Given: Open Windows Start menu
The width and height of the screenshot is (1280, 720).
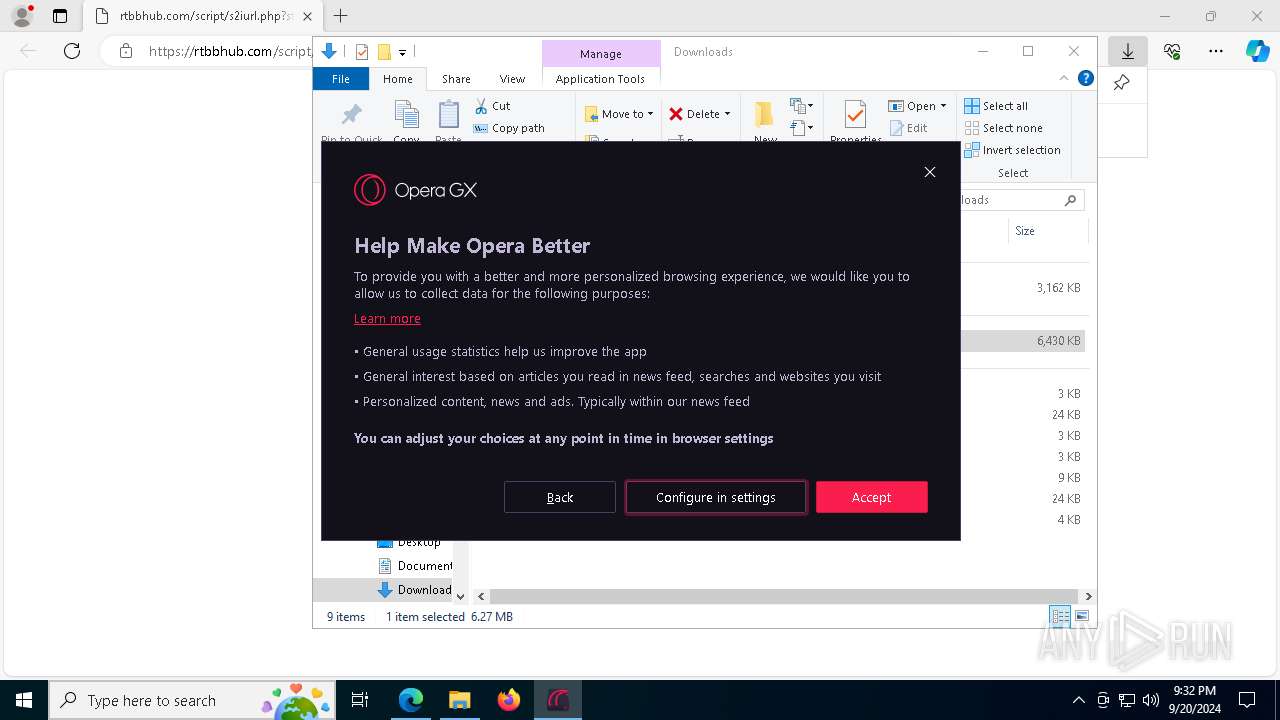Looking at the screenshot, I should (24, 700).
